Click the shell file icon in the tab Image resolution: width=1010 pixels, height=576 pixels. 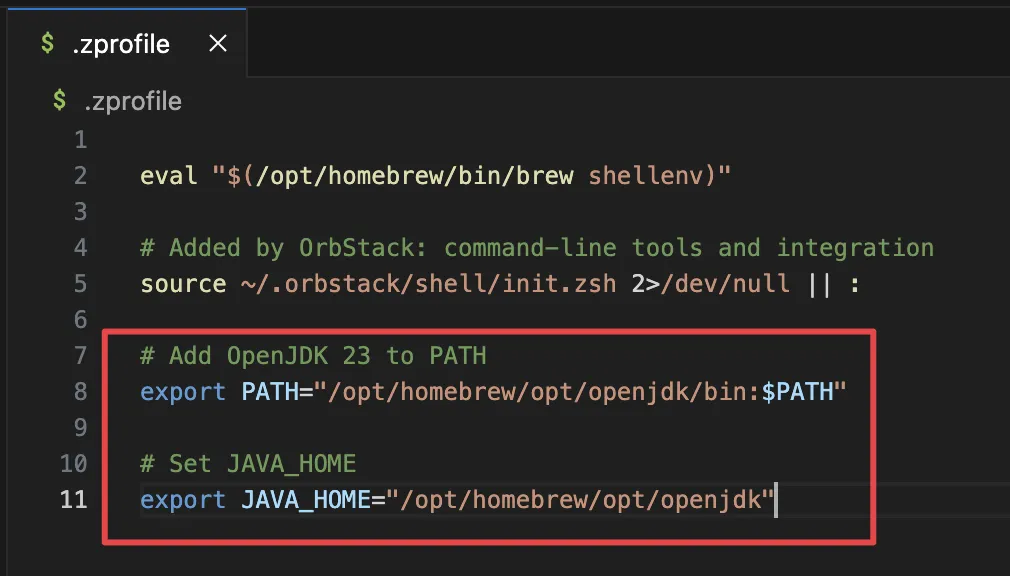click(x=47, y=44)
